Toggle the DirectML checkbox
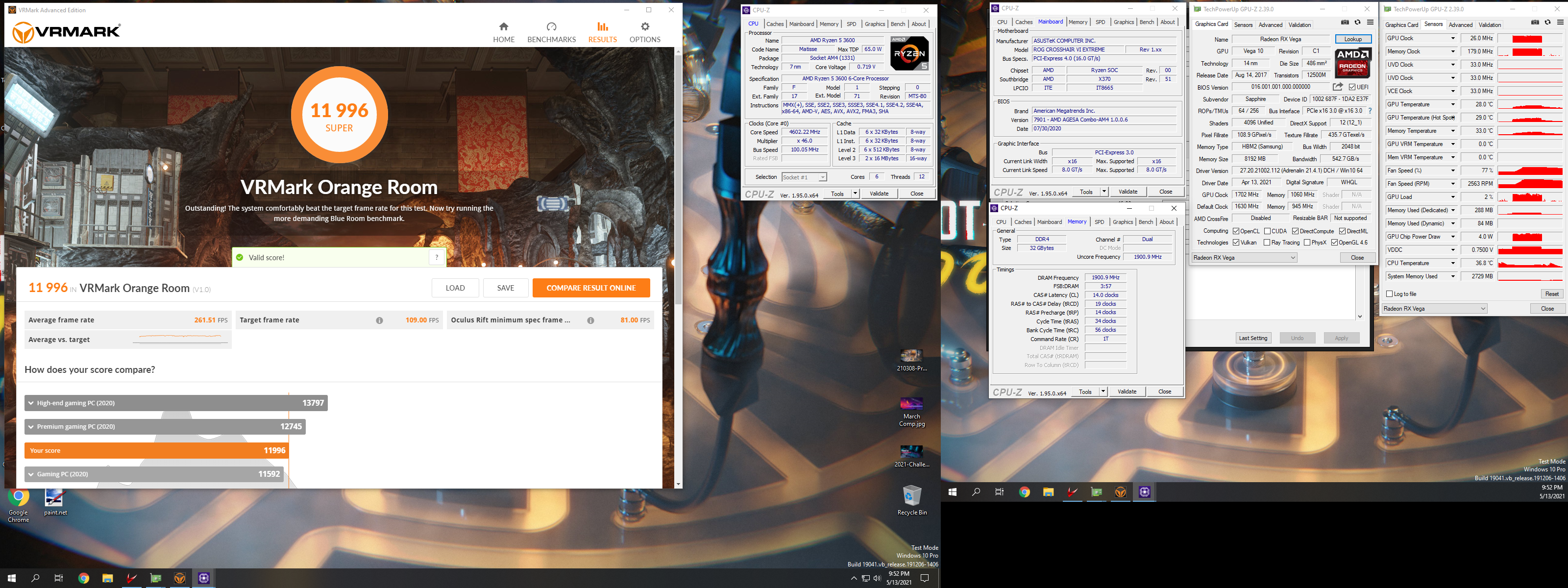The height and width of the screenshot is (588, 1568). pyautogui.click(x=1342, y=231)
